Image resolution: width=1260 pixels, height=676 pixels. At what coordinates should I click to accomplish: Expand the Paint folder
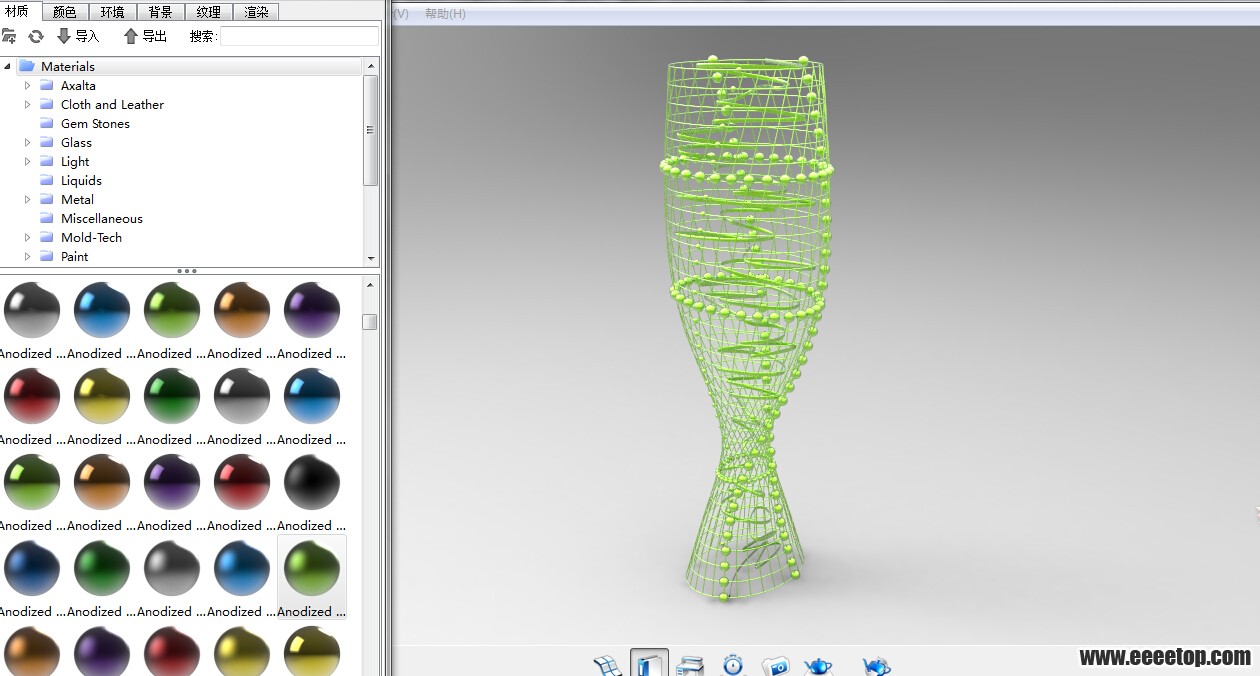coord(28,256)
